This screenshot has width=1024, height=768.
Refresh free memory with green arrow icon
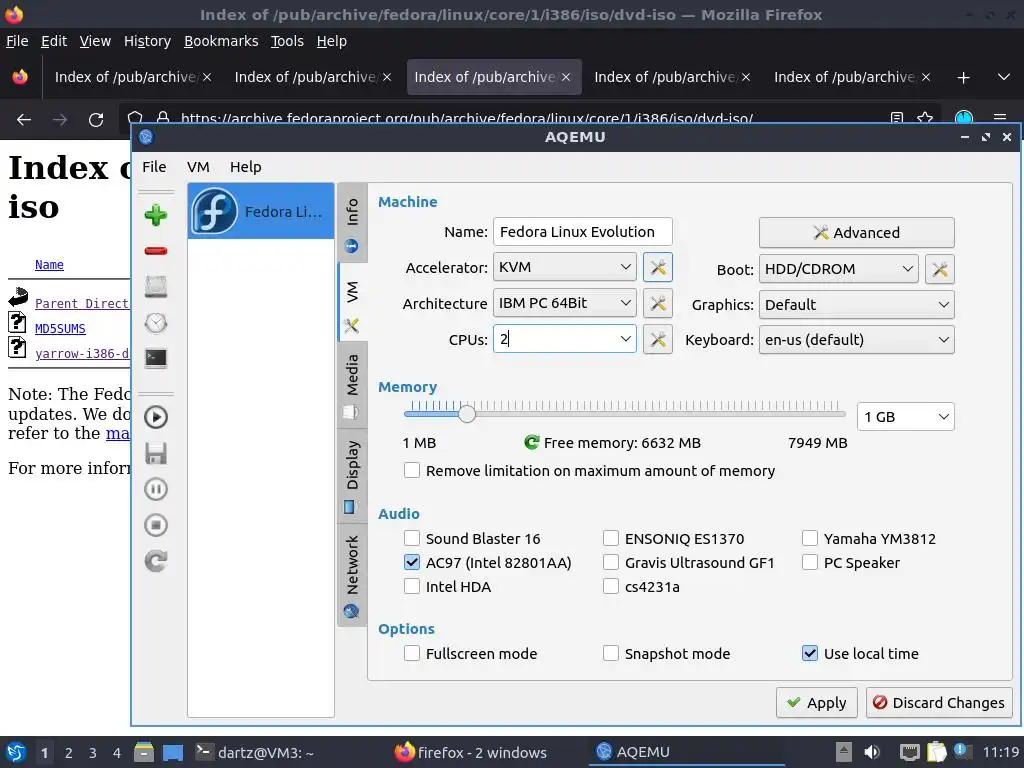[x=532, y=443]
